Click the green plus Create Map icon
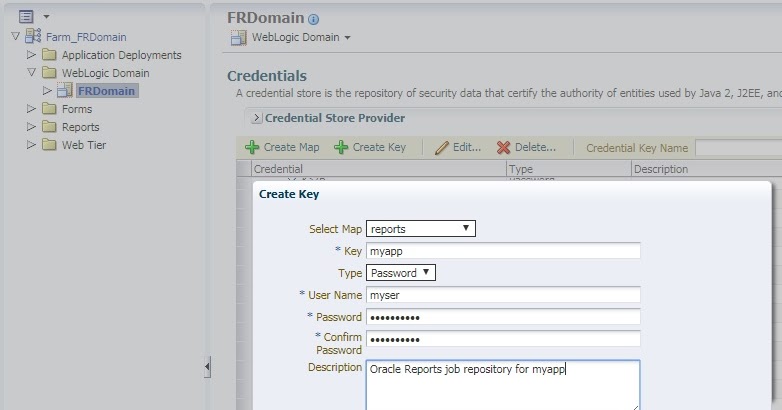782x410 pixels. pyautogui.click(x=252, y=147)
